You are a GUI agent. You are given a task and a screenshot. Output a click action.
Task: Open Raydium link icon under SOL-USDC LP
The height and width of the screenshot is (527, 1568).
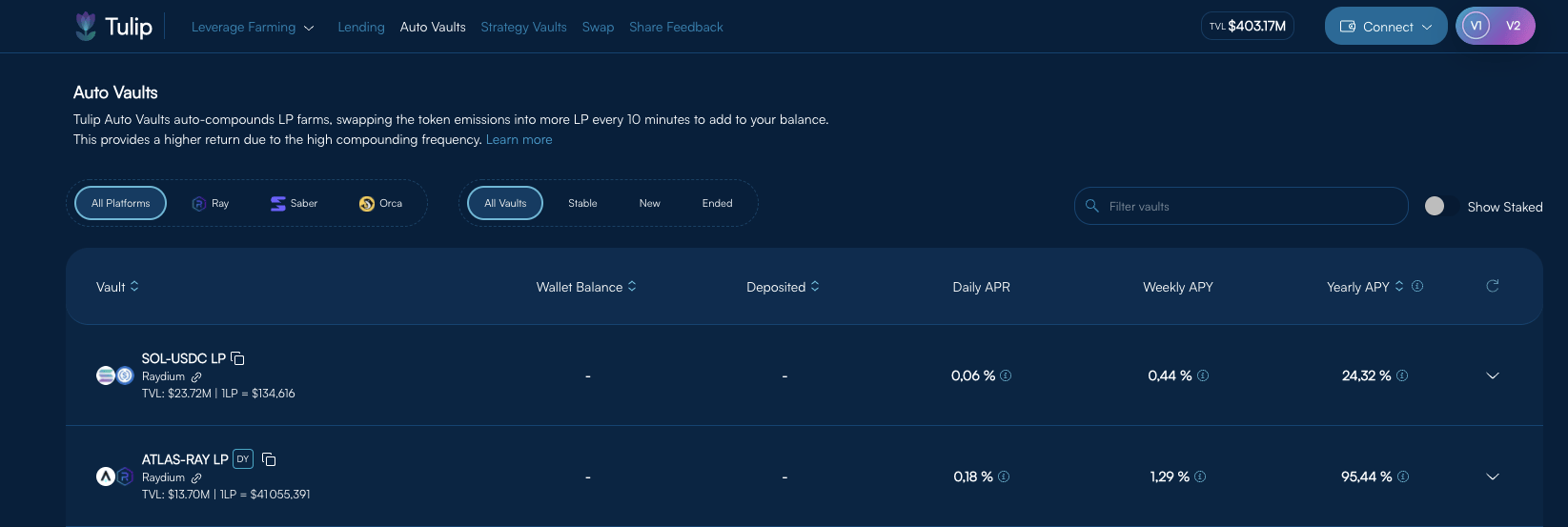[x=196, y=377]
